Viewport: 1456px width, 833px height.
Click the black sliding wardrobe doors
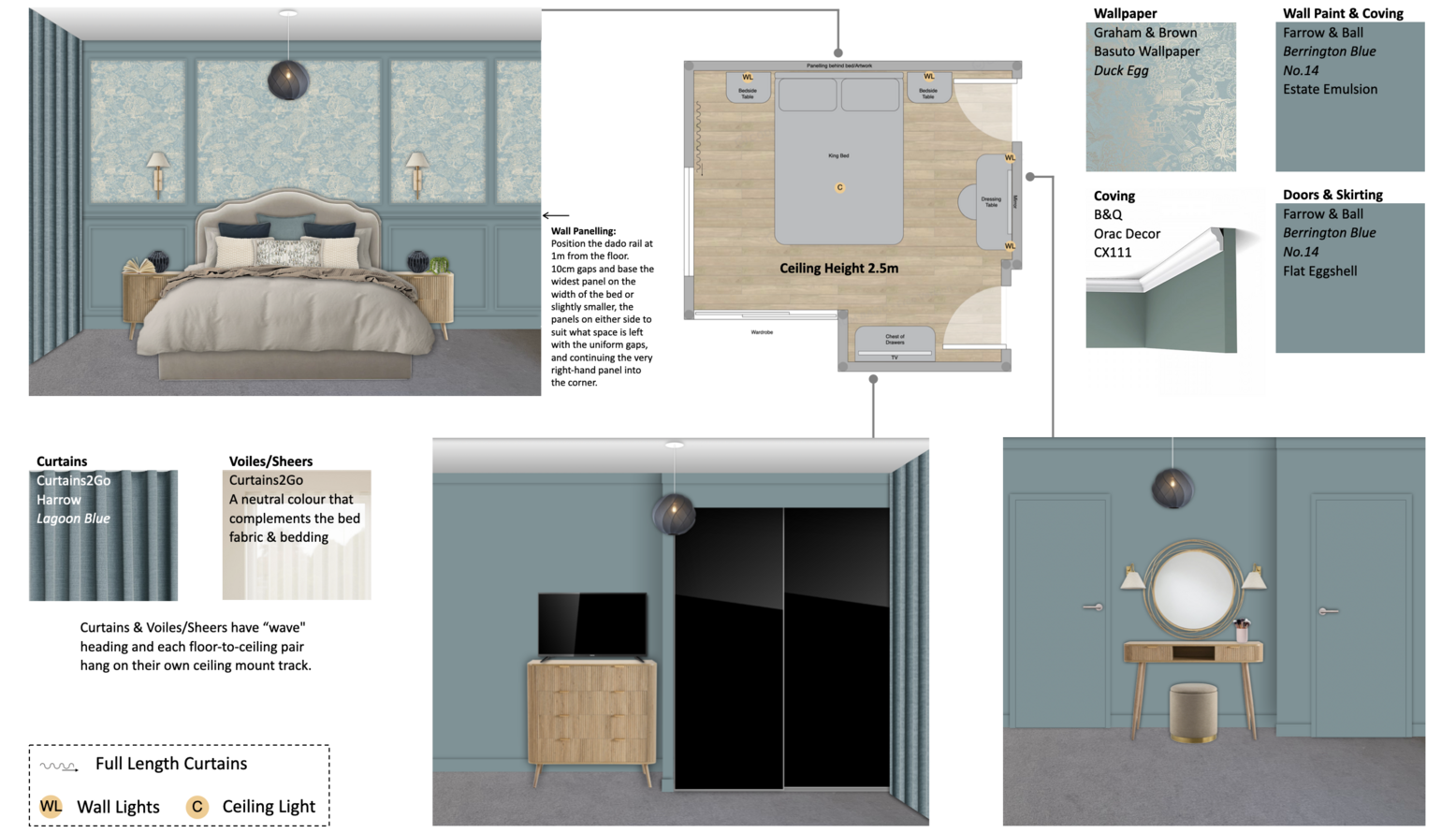click(x=781, y=648)
